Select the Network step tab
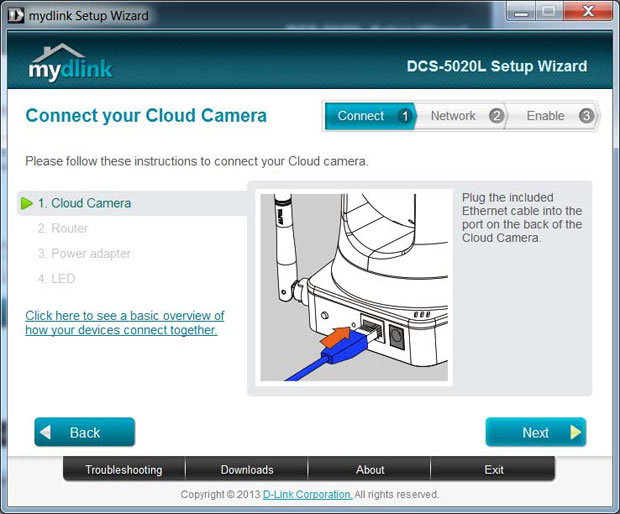The height and width of the screenshot is (514, 620). tap(461, 116)
